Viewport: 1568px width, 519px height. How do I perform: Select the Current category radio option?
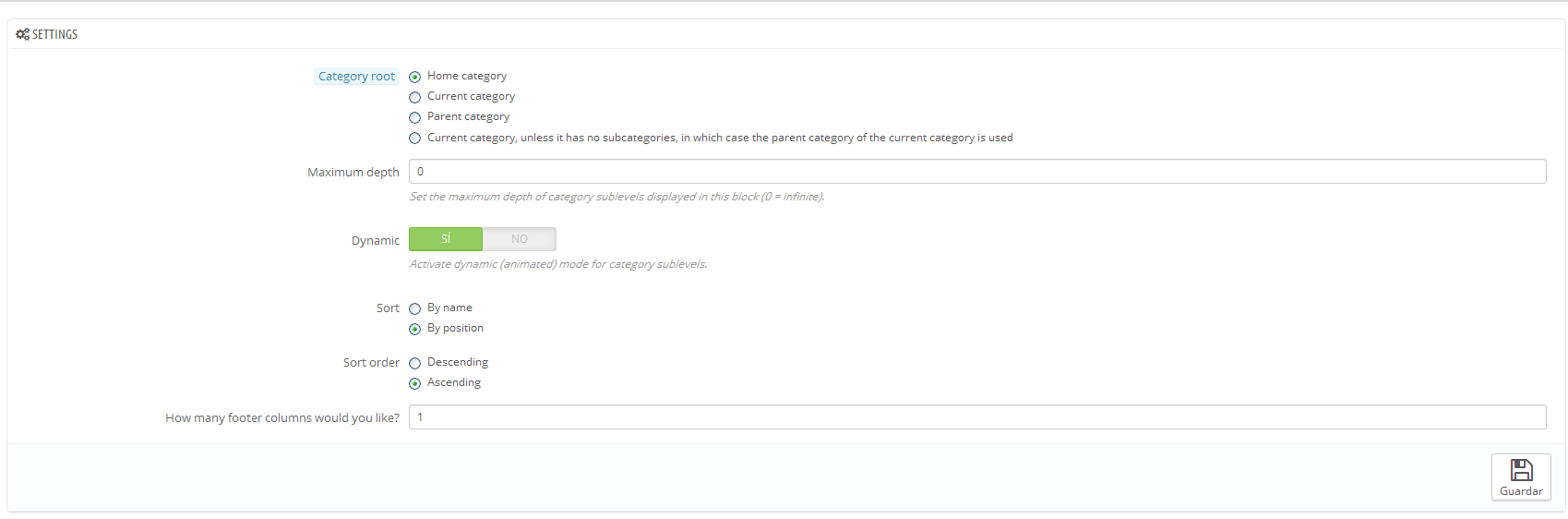(x=414, y=97)
